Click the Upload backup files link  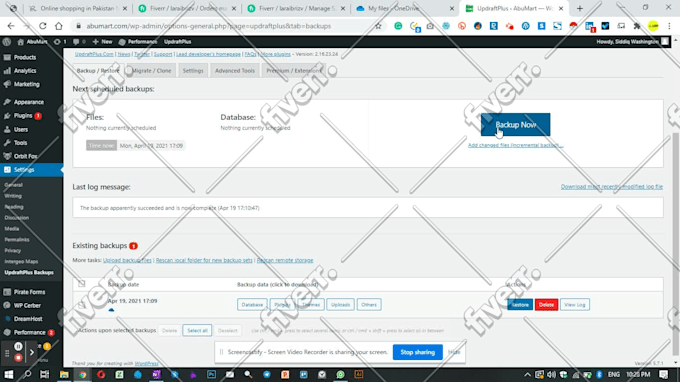point(127,260)
